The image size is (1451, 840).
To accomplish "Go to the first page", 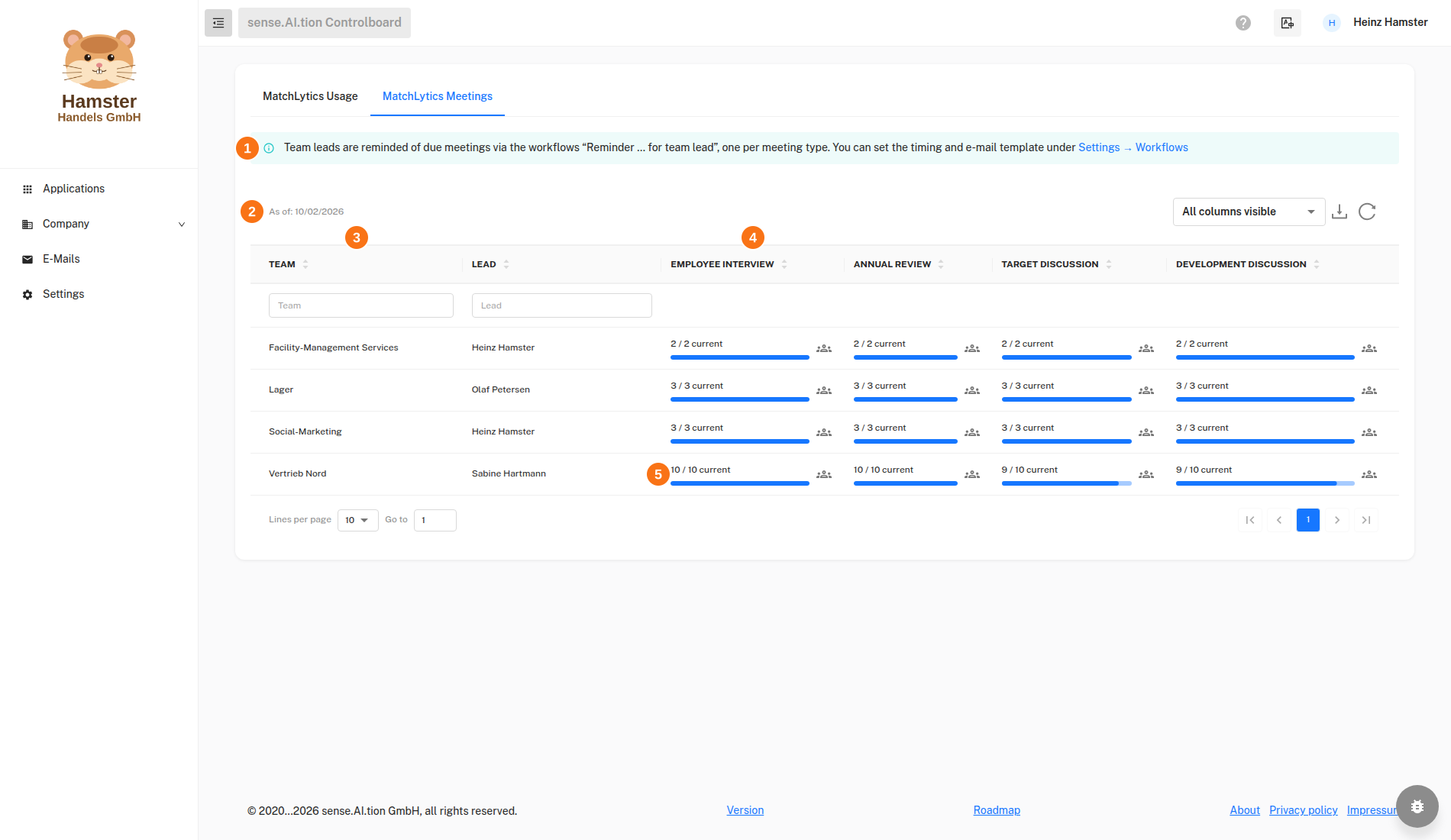I will point(1250,520).
